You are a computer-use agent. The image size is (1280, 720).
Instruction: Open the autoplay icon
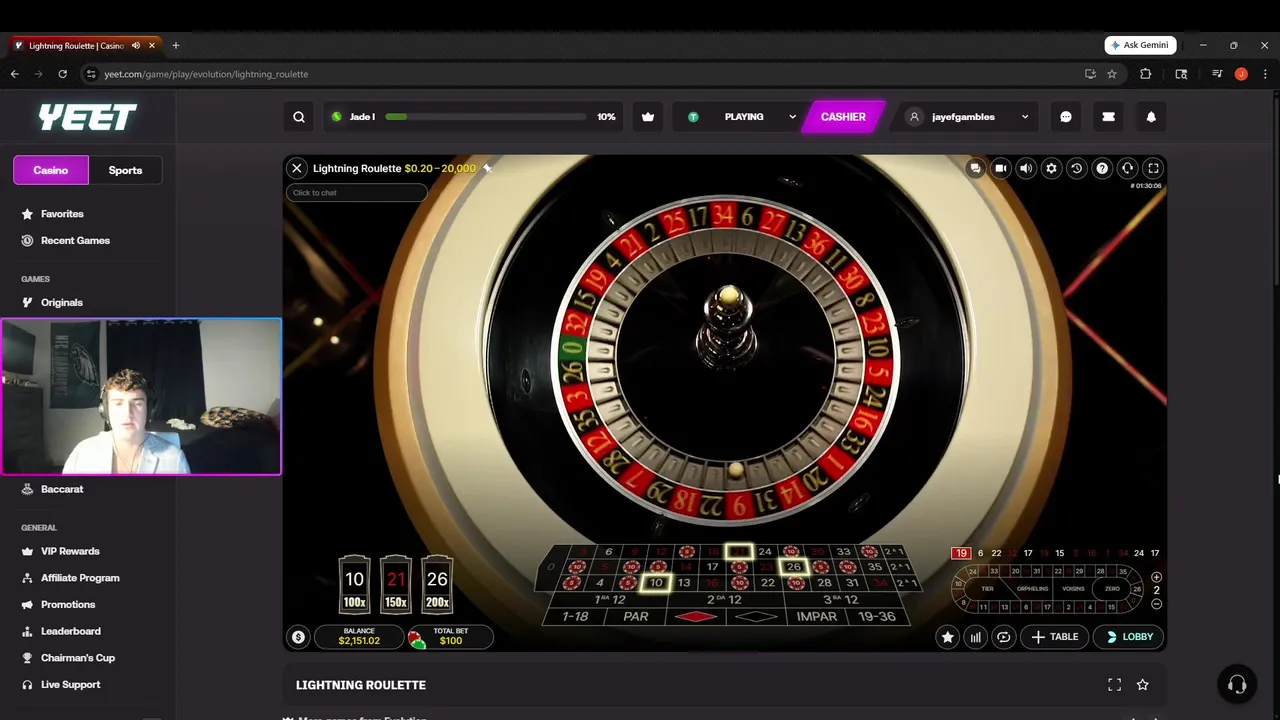coord(1003,637)
